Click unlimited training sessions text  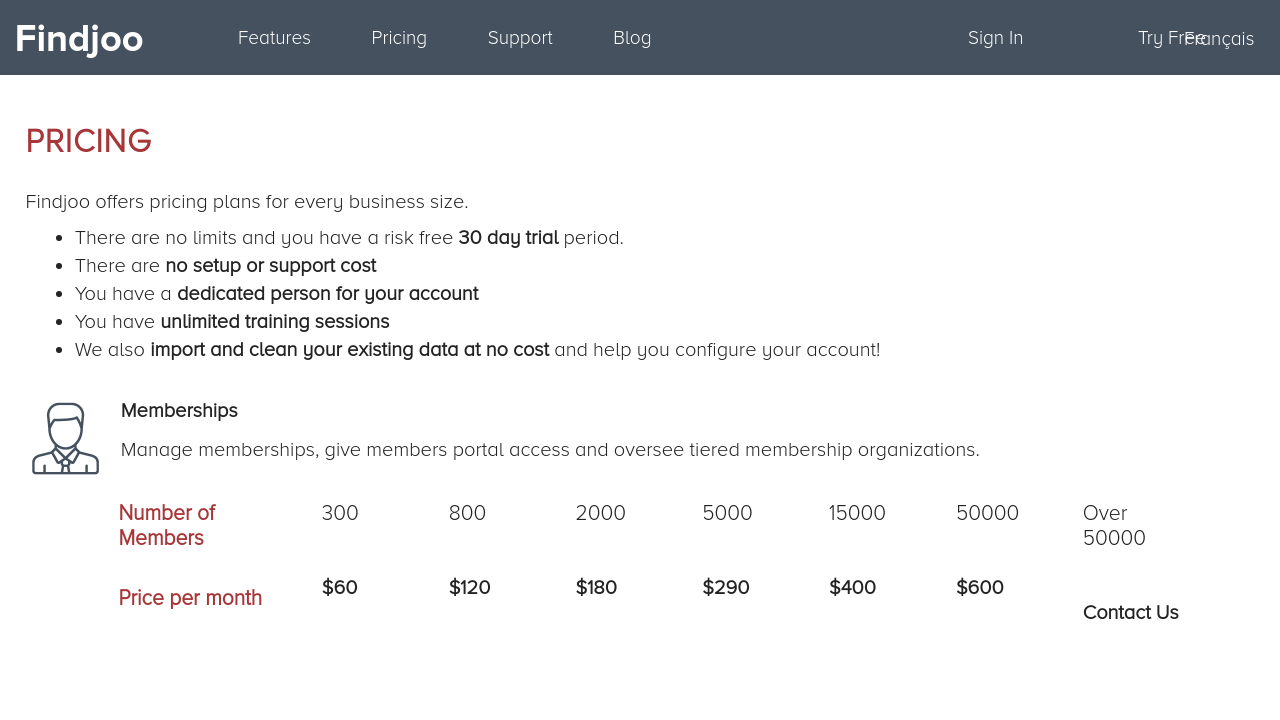pyautogui.click(x=275, y=322)
